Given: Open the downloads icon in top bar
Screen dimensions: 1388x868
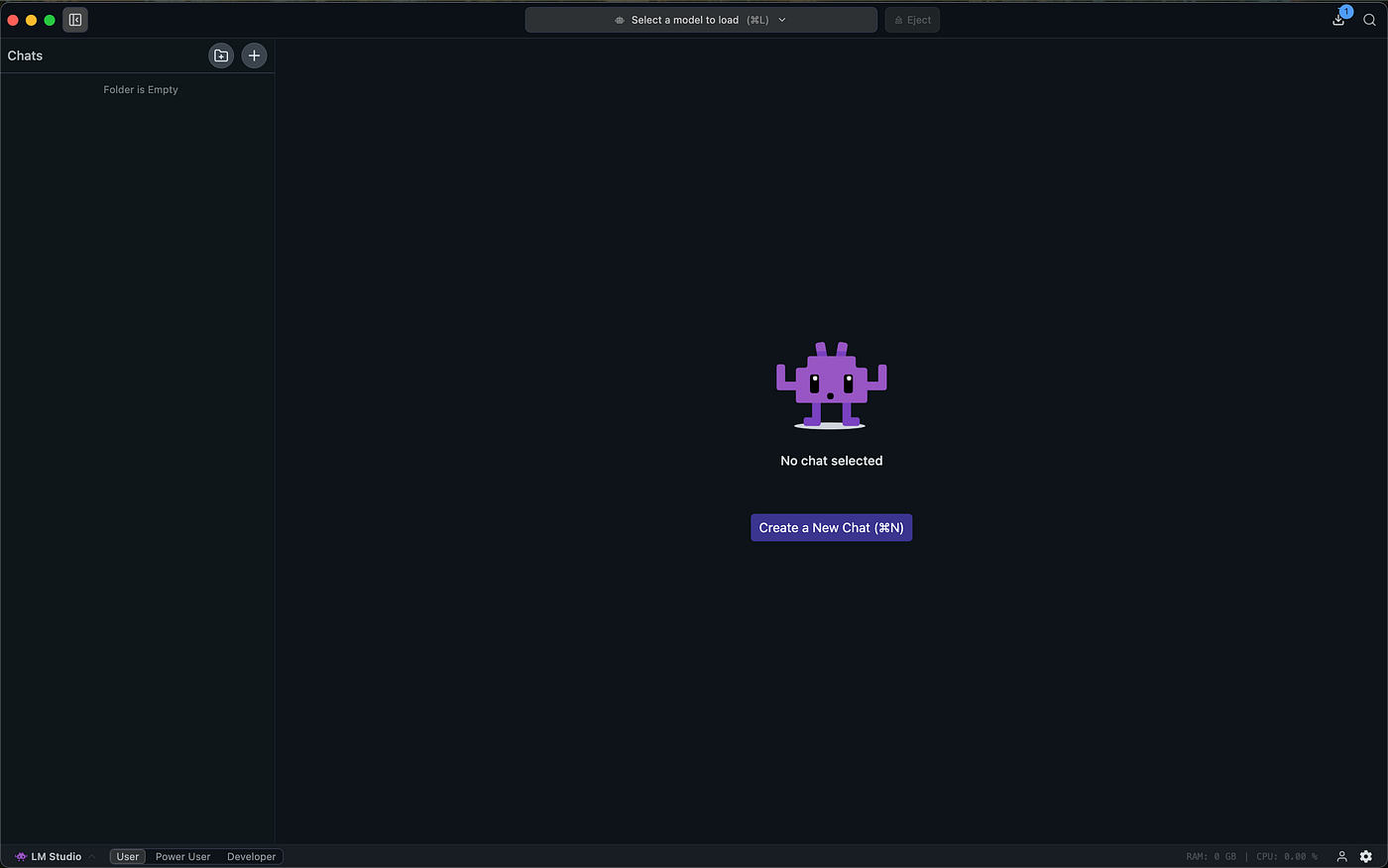Looking at the screenshot, I should click(x=1338, y=20).
